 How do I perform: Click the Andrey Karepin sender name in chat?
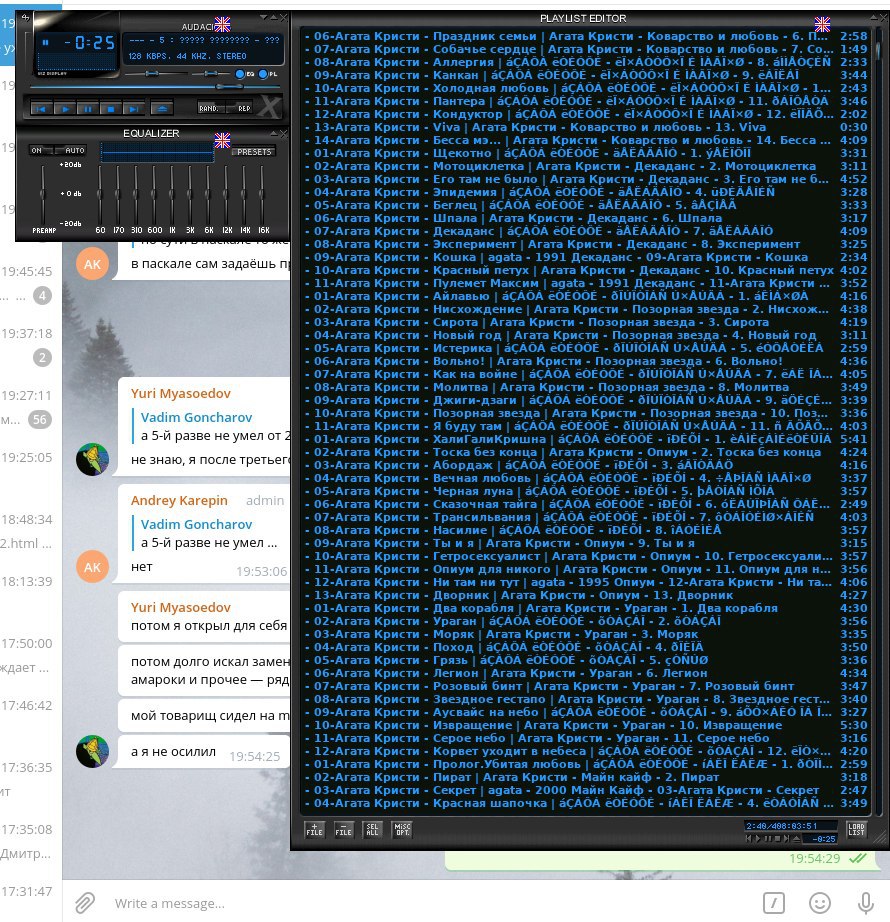(x=179, y=500)
